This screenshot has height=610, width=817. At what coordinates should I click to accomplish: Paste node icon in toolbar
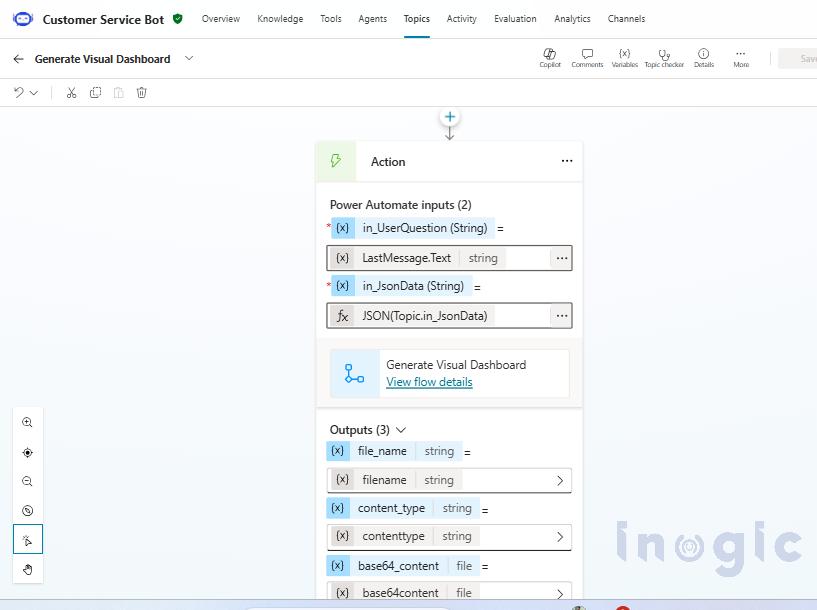click(x=119, y=93)
